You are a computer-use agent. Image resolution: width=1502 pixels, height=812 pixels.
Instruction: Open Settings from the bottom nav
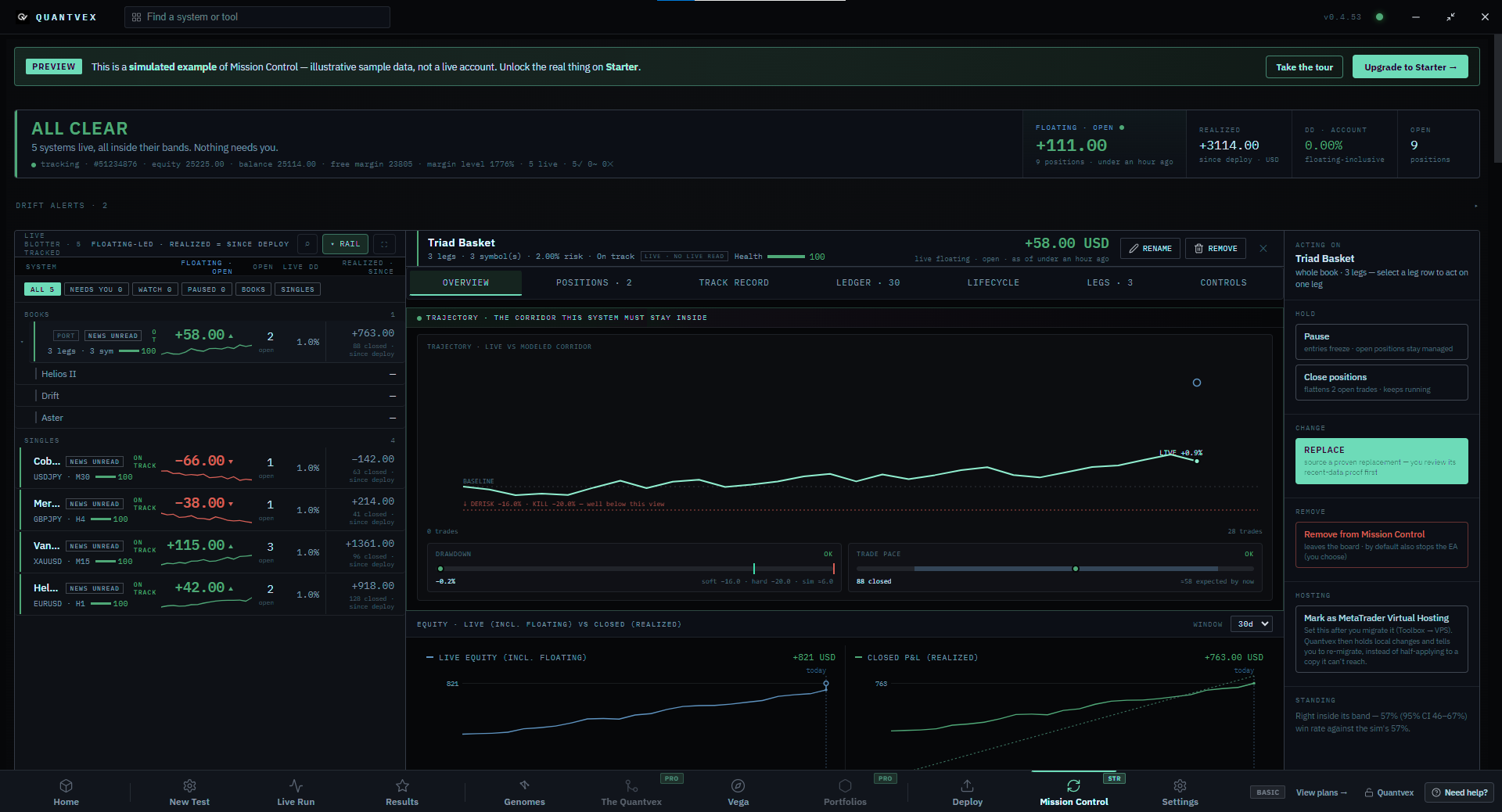(1180, 792)
